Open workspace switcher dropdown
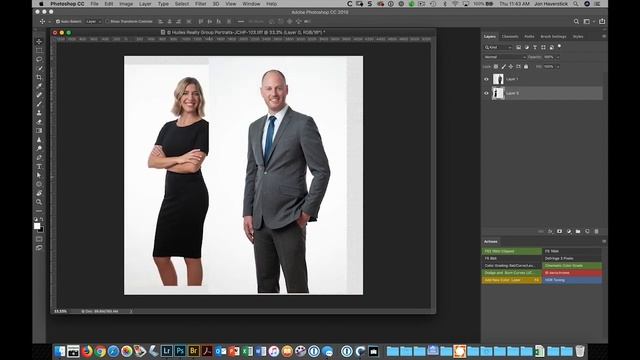640x360 pixels. pyautogui.click(x=588, y=21)
